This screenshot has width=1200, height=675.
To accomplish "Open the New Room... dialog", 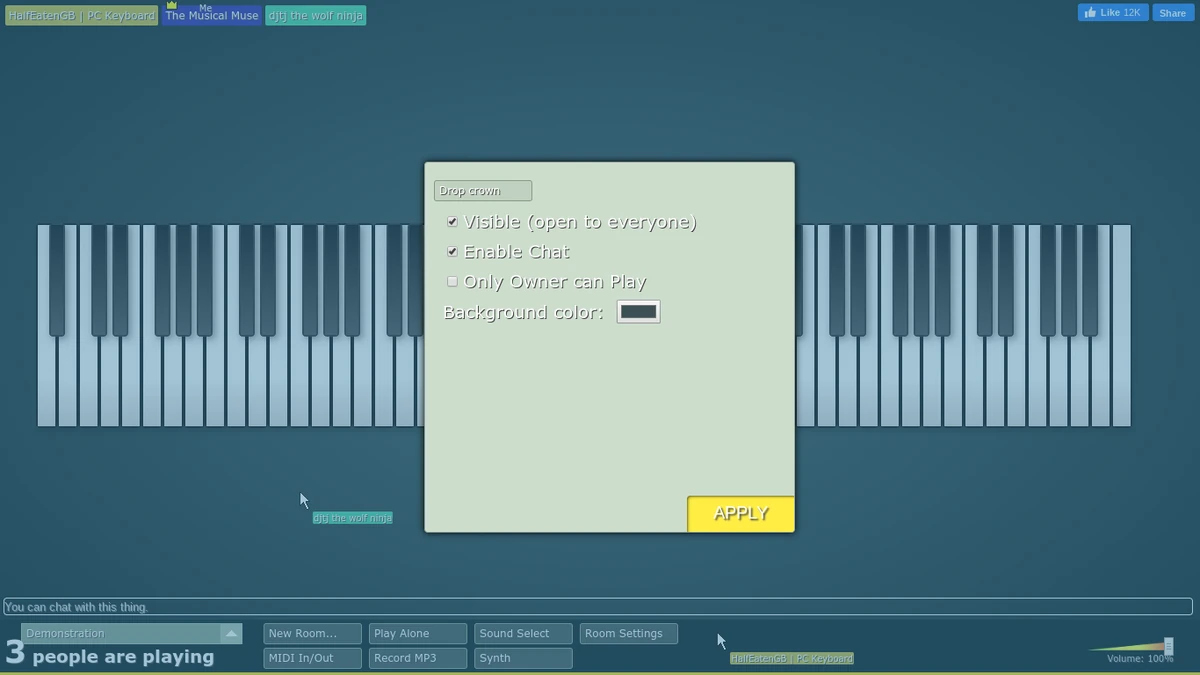I will pyautogui.click(x=311, y=633).
